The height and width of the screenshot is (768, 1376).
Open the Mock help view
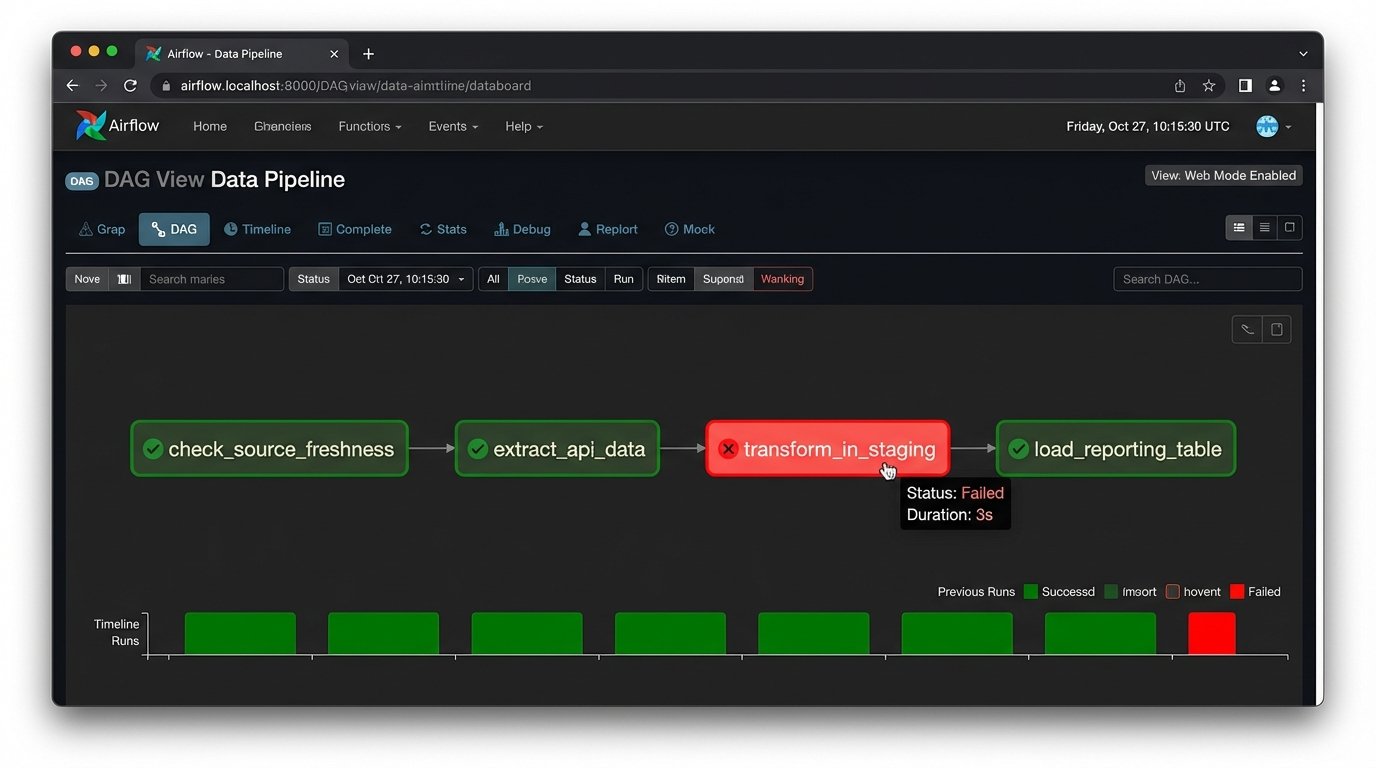coord(690,229)
